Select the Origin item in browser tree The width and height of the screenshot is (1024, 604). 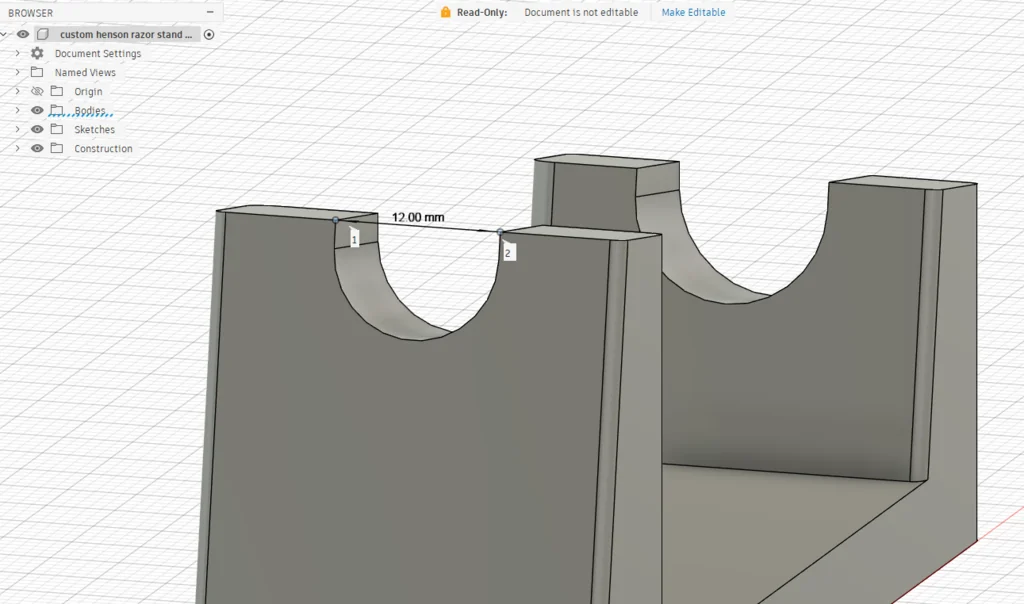pyautogui.click(x=88, y=91)
